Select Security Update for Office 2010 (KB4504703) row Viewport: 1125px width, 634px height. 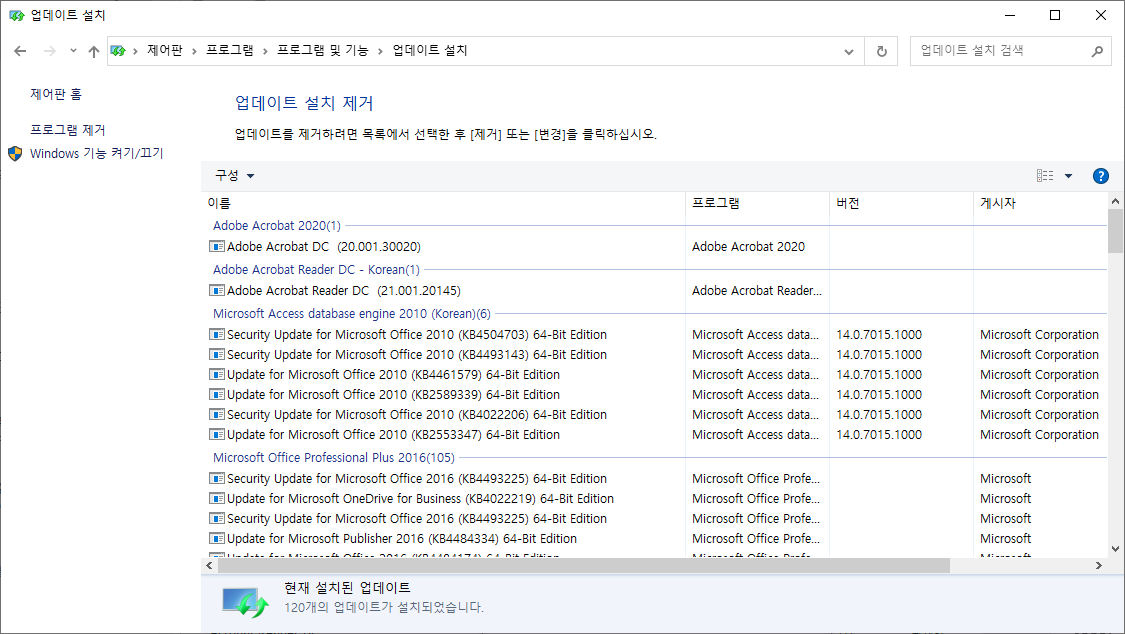(x=656, y=335)
